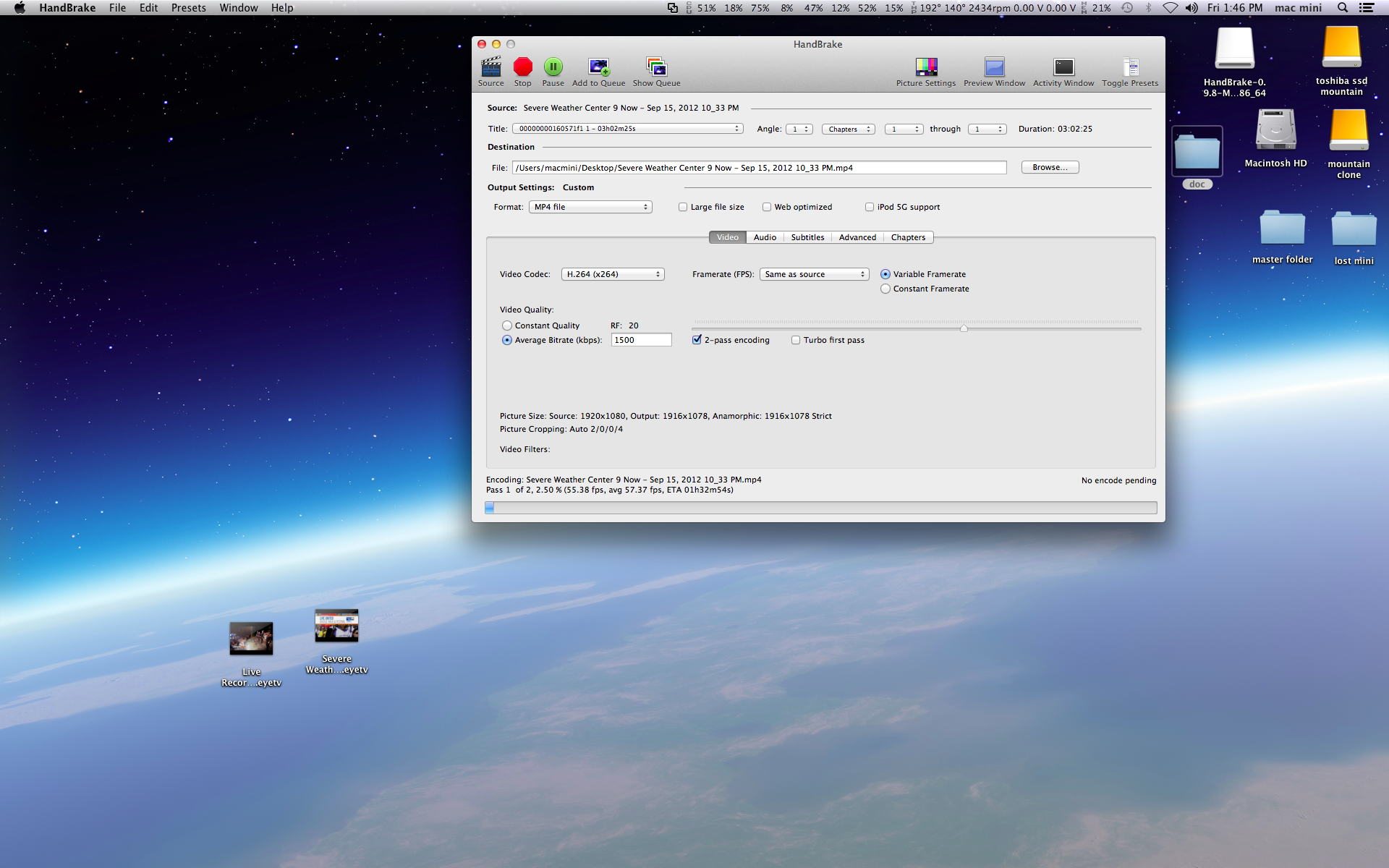The image size is (1389, 868).
Task: Open Time Machine menu bar icon
Action: tap(1127, 8)
